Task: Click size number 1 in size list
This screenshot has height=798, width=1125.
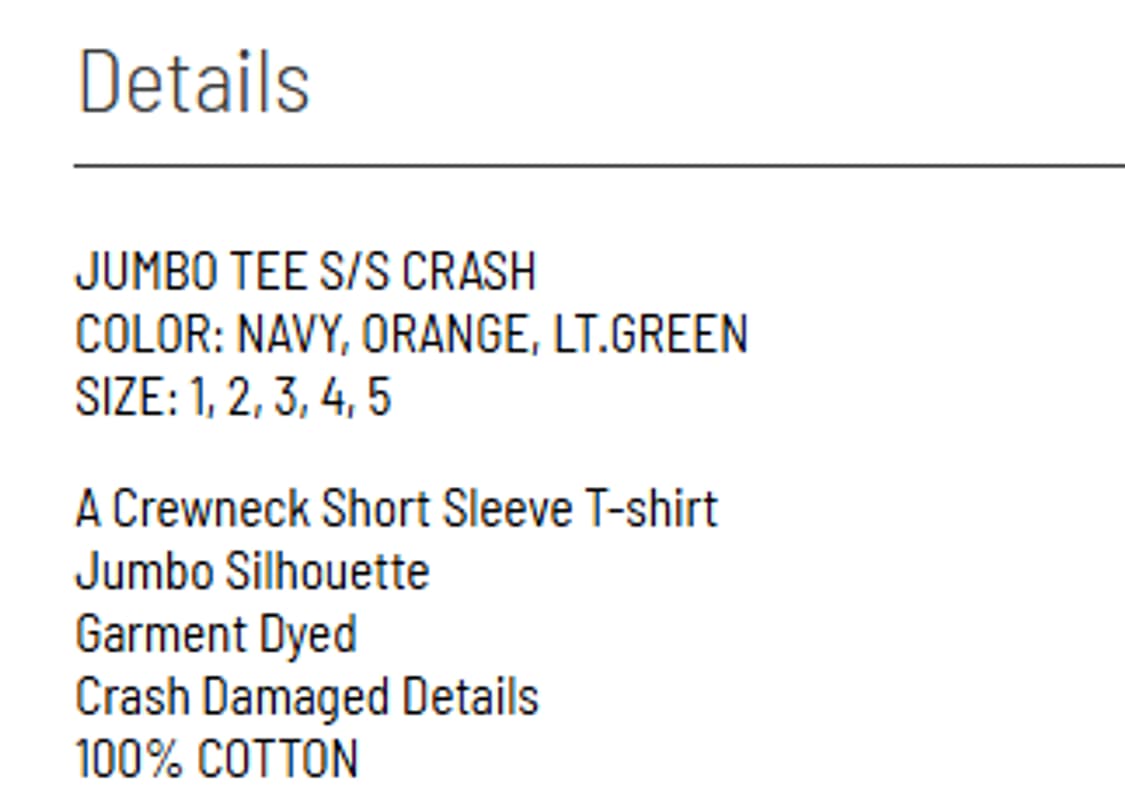Action: (x=200, y=397)
